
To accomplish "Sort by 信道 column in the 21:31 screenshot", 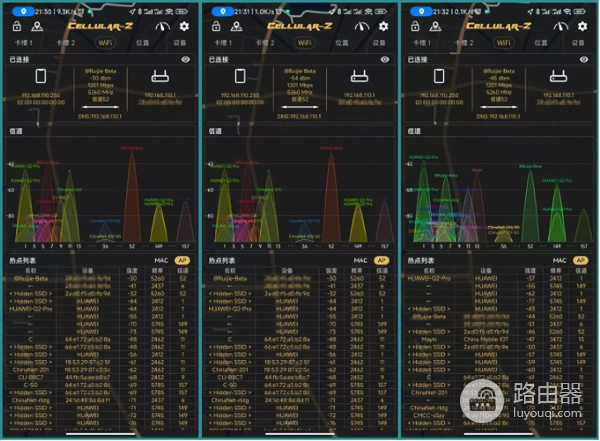I will pos(382,271).
